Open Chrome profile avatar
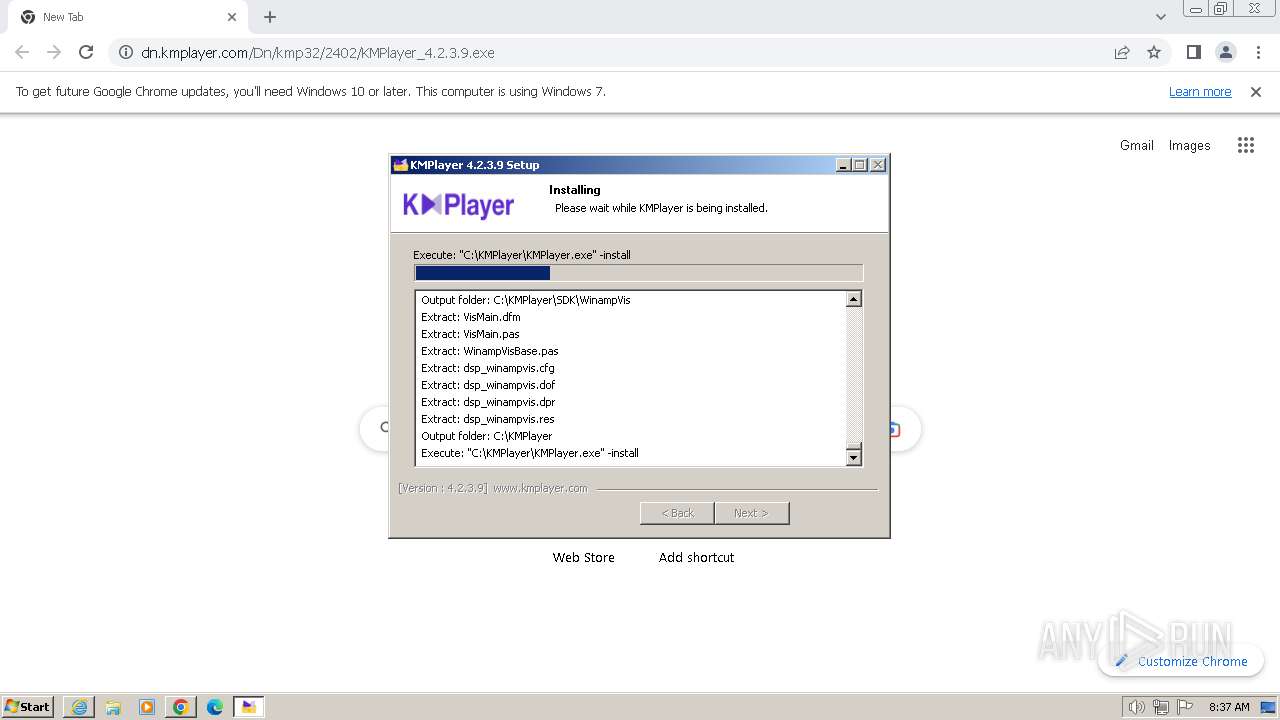Screen dimensions: 1280x720 point(1226,52)
